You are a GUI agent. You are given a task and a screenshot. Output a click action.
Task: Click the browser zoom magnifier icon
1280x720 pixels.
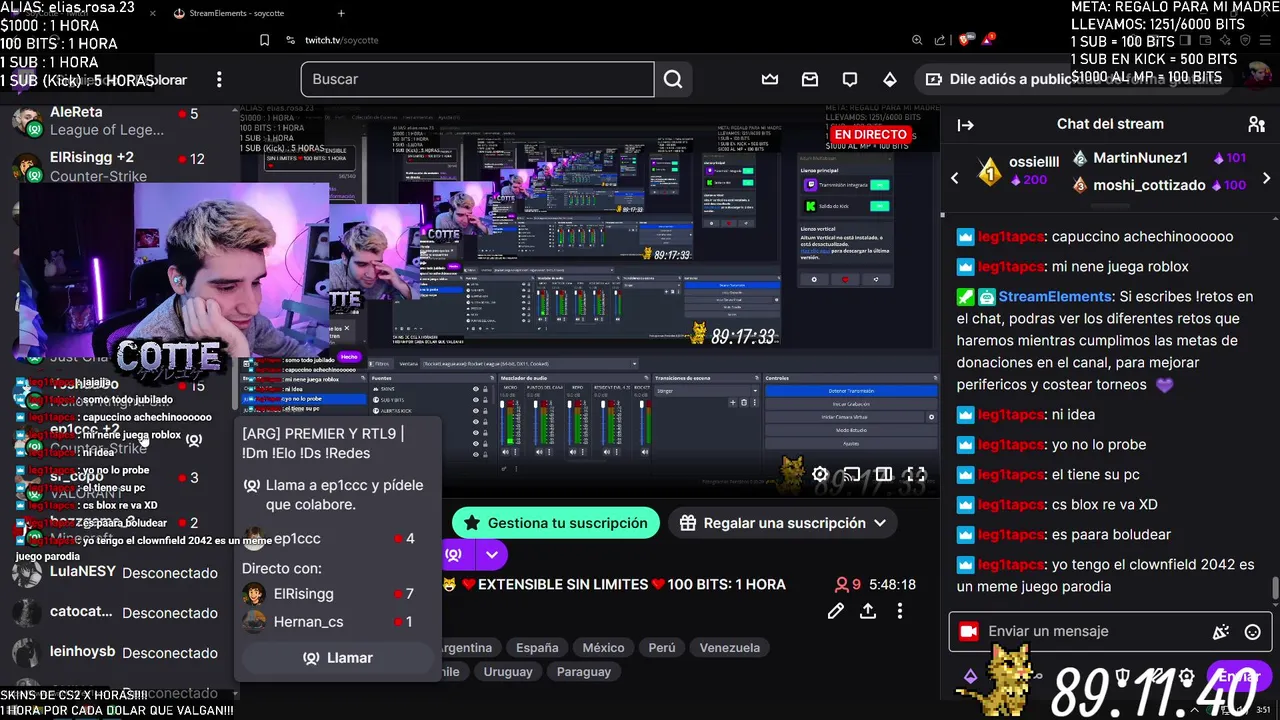tap(917, 40)
